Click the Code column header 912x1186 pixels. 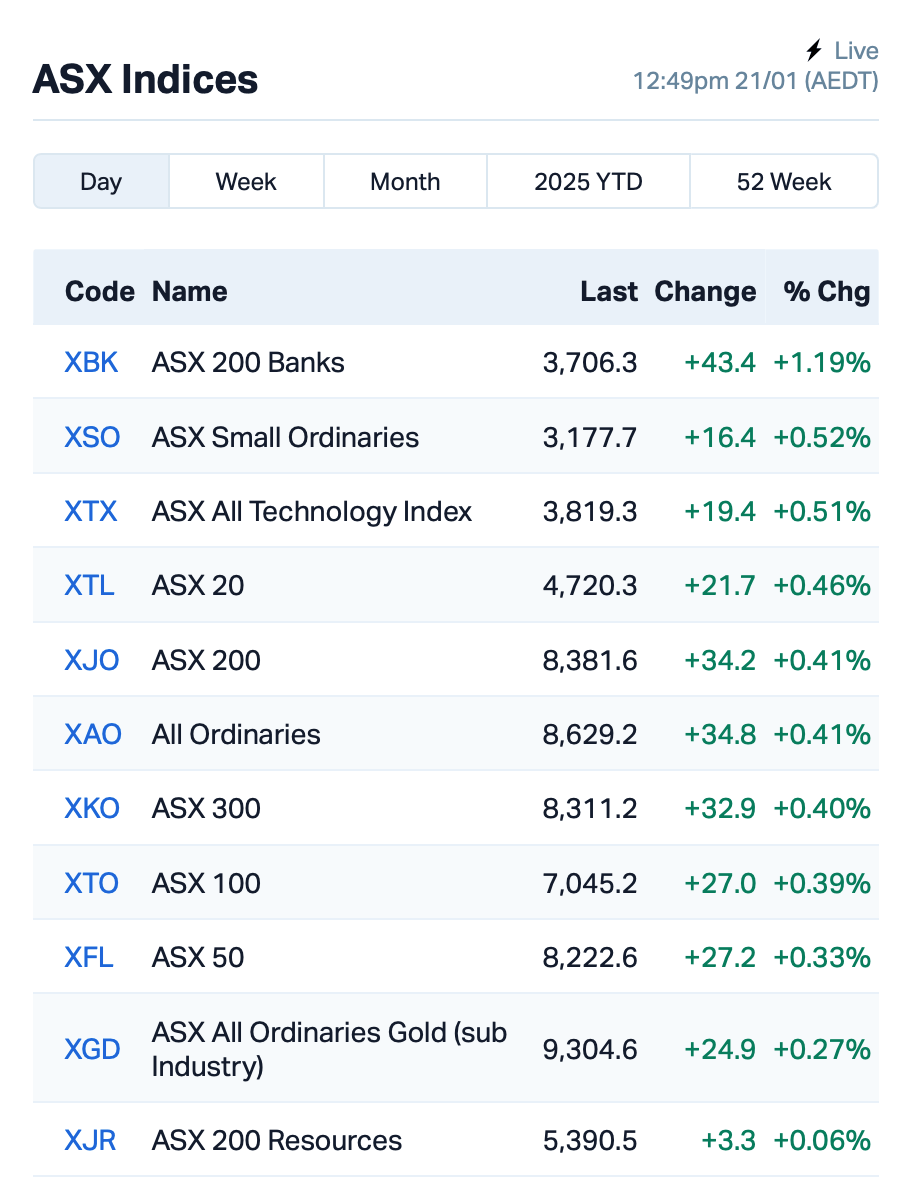tap(99, 292)
